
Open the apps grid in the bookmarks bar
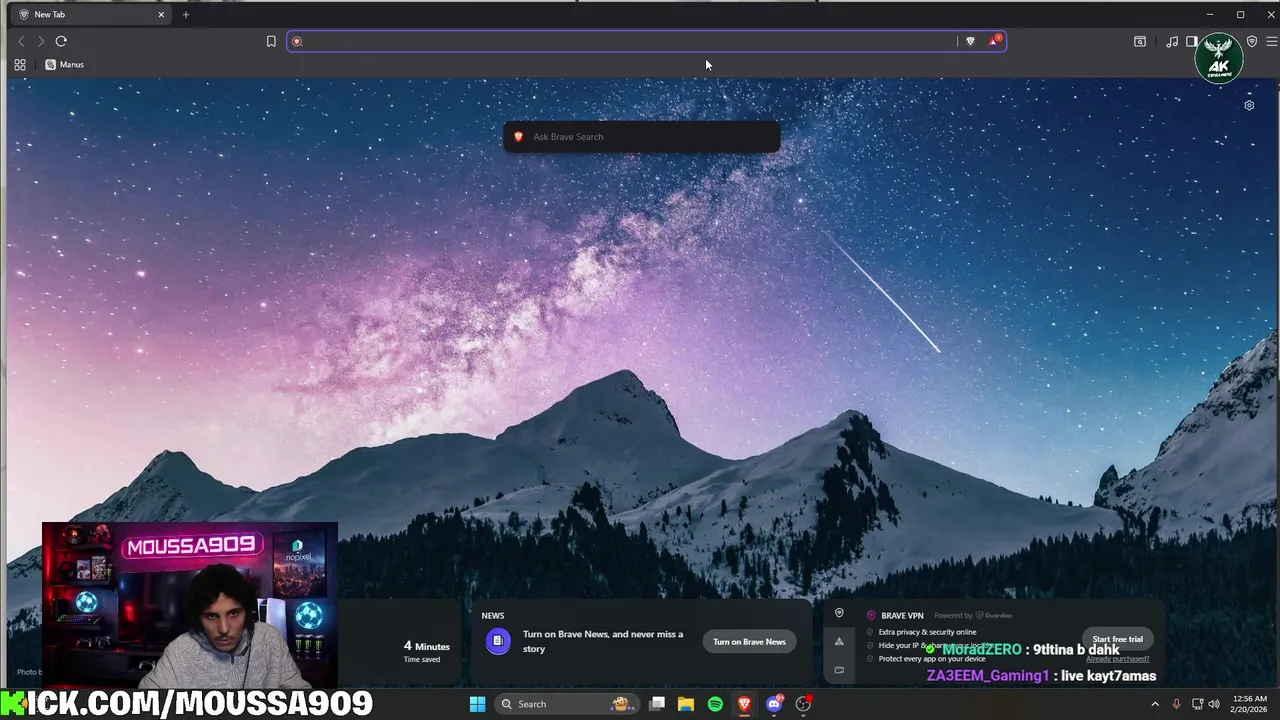19,64
